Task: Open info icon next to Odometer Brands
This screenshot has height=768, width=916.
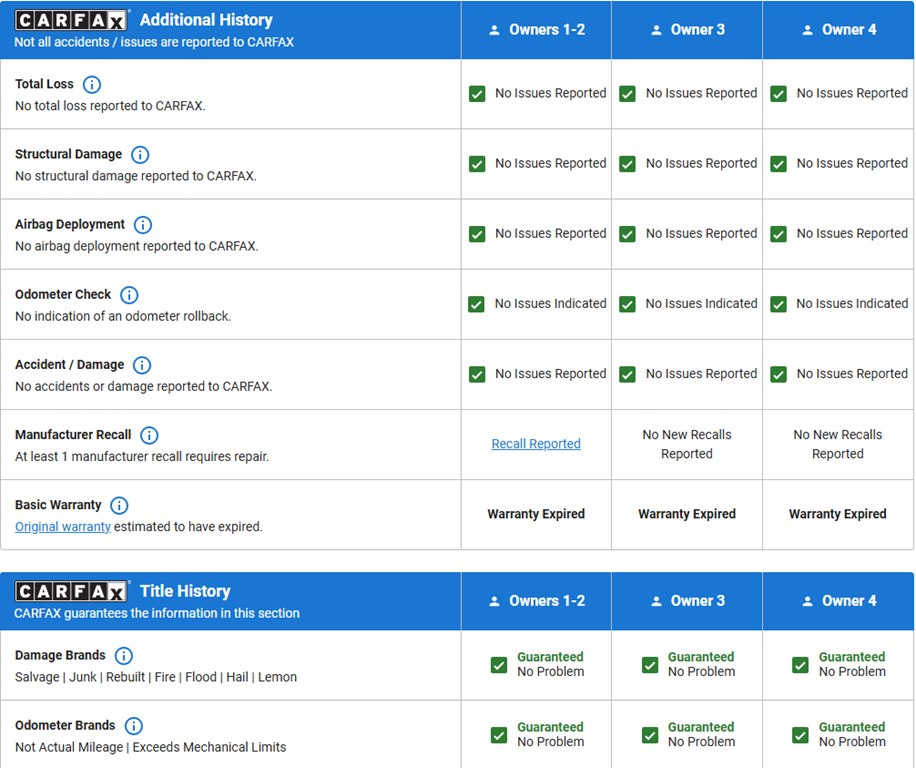Action: [134, 726]
